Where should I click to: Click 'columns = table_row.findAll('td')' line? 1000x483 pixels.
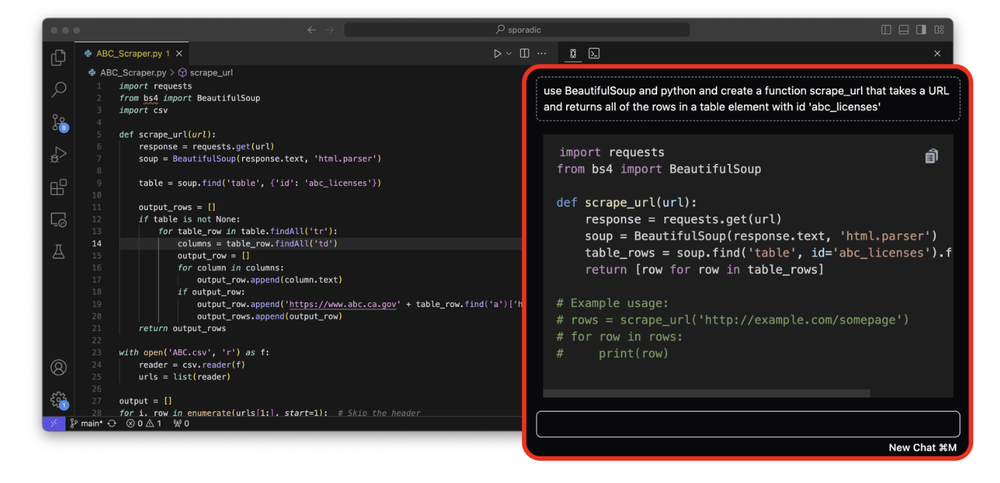257,244
